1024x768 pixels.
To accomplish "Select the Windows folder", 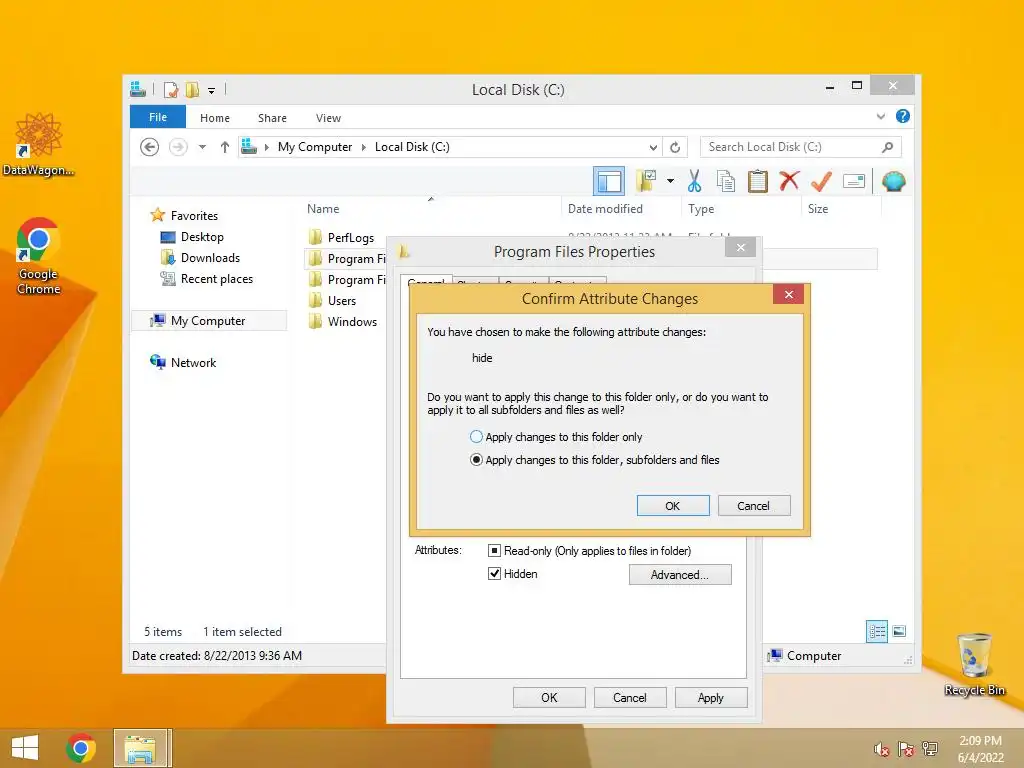I will 352,321.
